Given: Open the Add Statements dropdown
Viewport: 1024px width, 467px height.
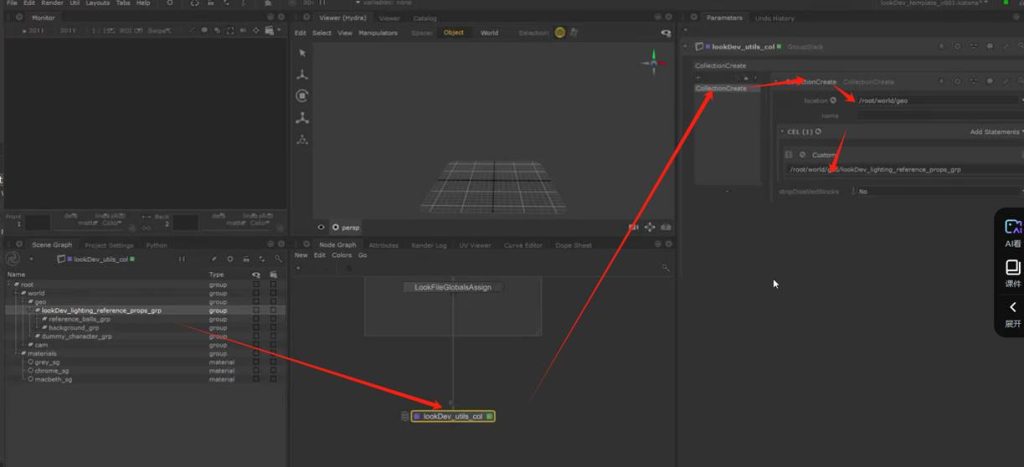Looking at the screenshot, I should 995,132.
